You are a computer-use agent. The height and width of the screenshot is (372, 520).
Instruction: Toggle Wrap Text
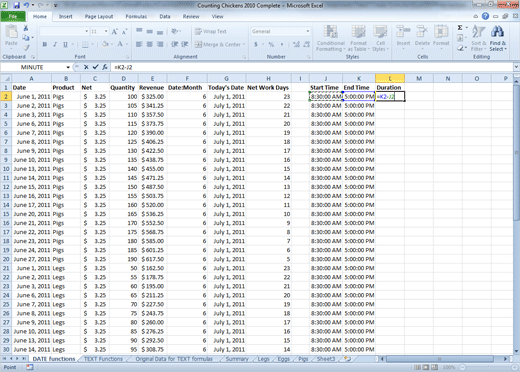(x=211, y=31)
